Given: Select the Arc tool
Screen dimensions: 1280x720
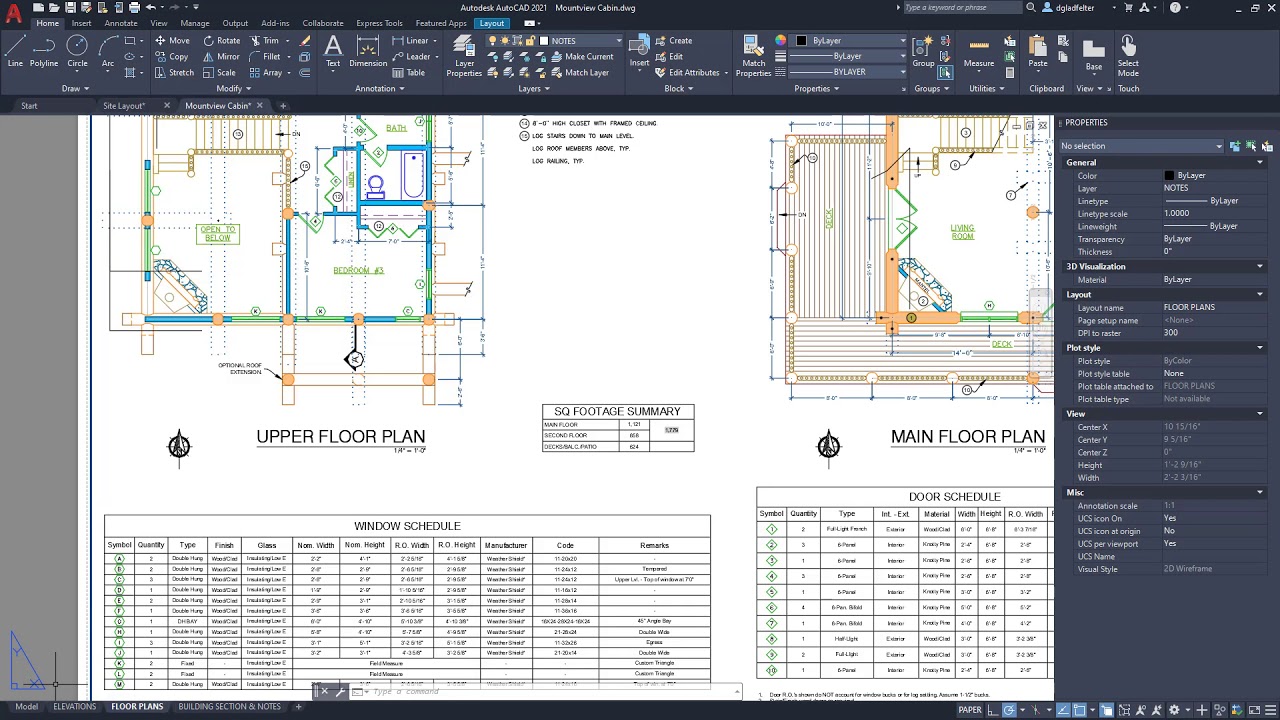Looking at the screenshot, I should click(x=108, y=51).
